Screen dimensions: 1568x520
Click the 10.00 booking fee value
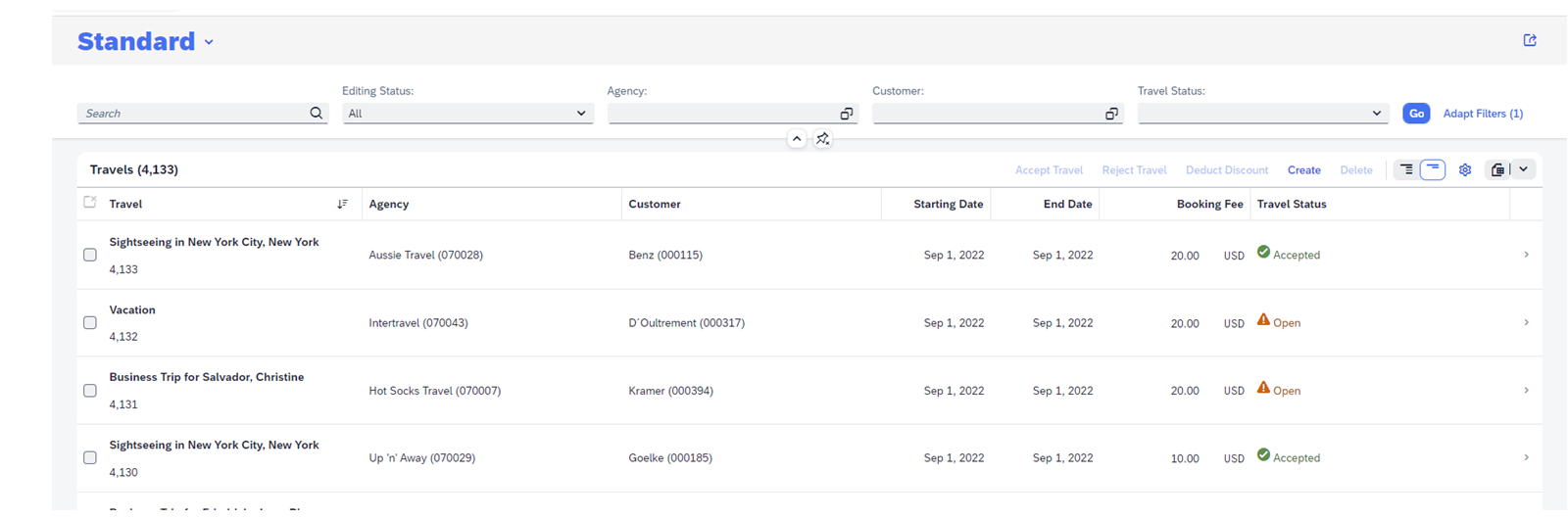[x=1185, y=458]
